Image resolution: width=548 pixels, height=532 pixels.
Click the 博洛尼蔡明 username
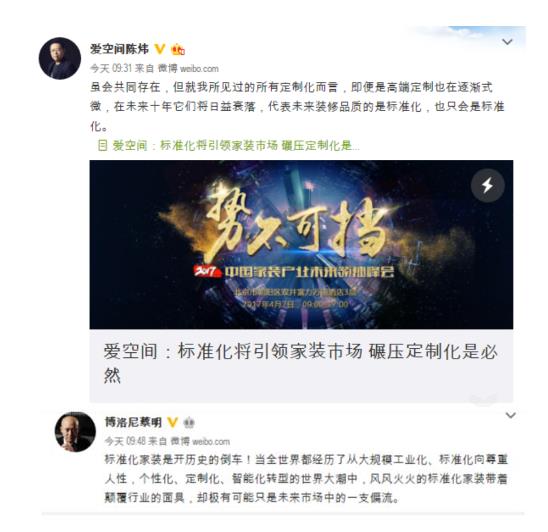pos(133,422)
